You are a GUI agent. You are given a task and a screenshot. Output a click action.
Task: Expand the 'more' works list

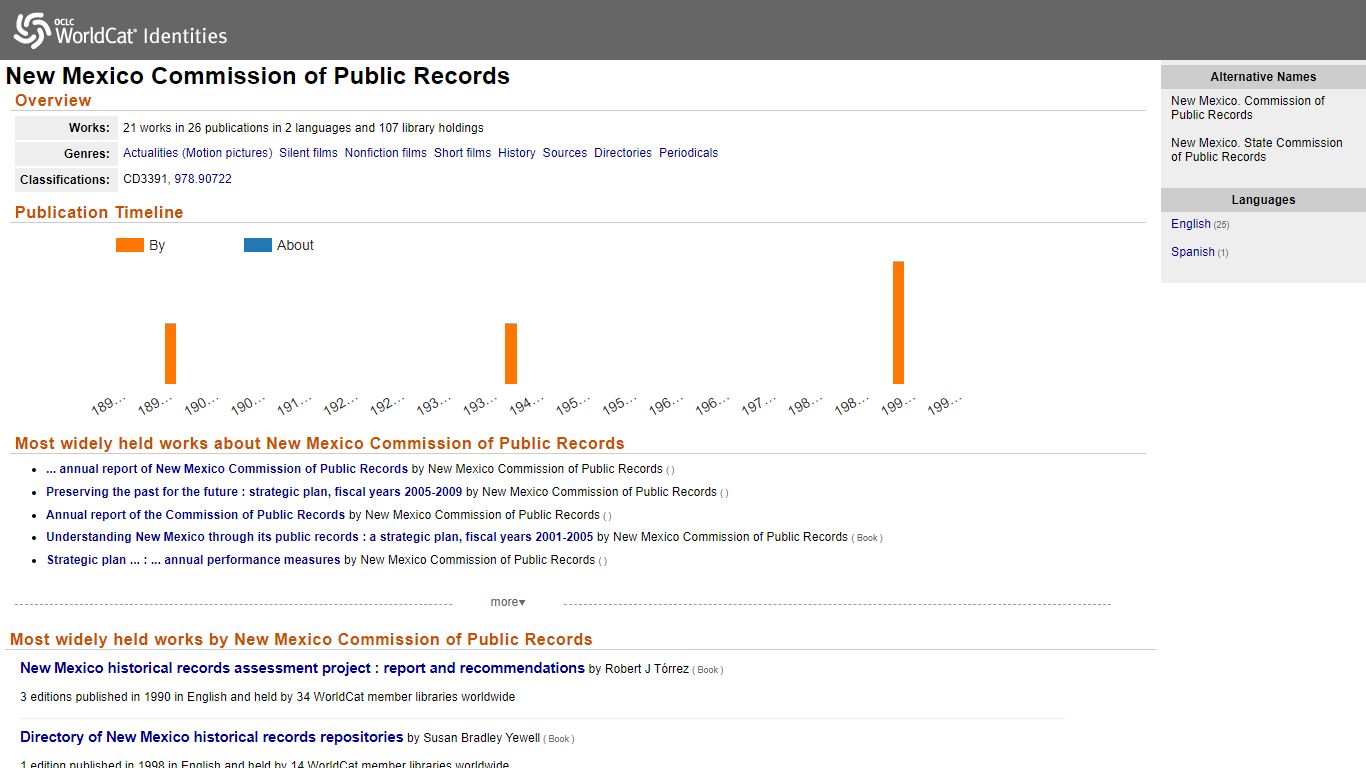click(508, 602)
